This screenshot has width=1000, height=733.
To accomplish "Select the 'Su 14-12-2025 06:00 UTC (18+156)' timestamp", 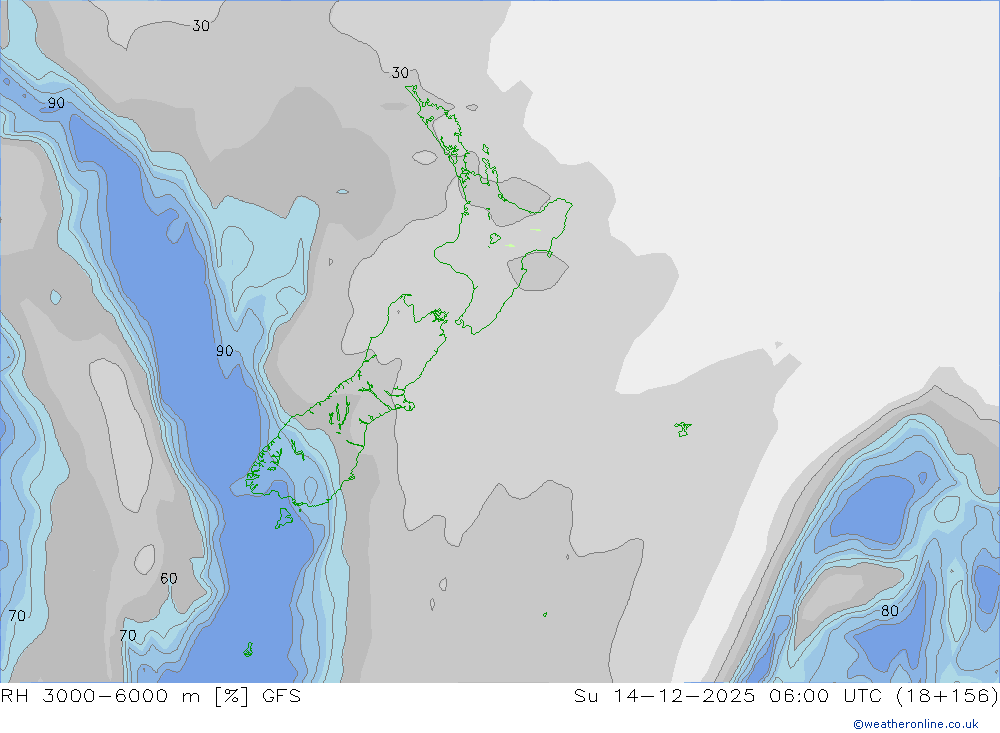I will click(x=786, y=695).
